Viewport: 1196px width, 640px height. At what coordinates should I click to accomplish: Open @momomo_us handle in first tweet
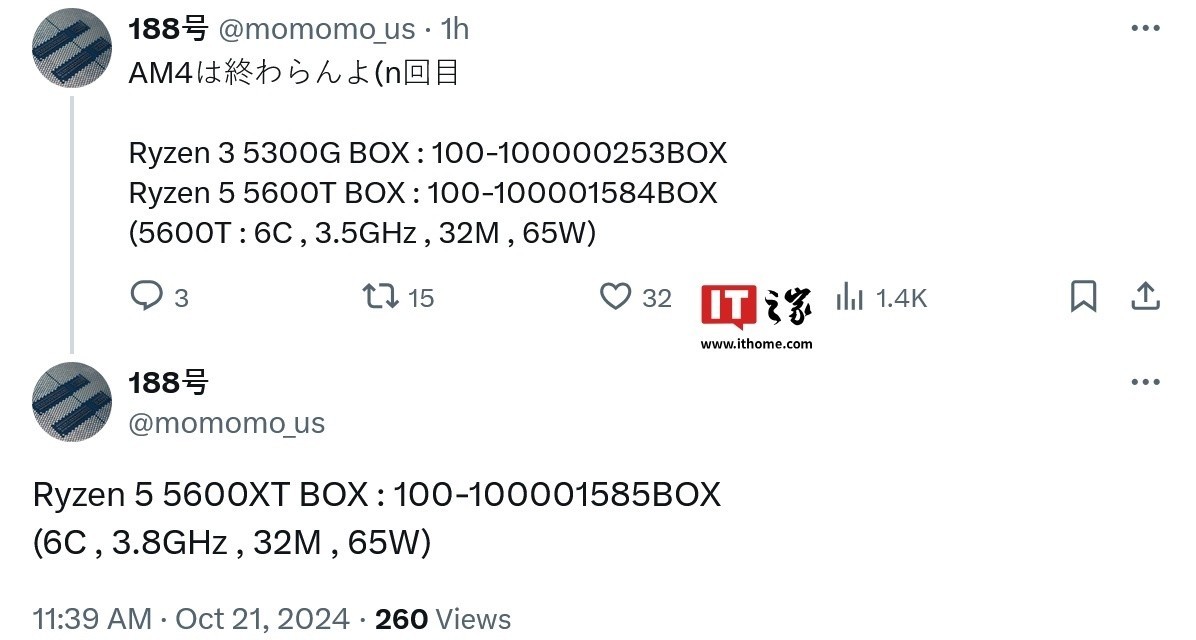pyautogui.click(x=317, y=29)
